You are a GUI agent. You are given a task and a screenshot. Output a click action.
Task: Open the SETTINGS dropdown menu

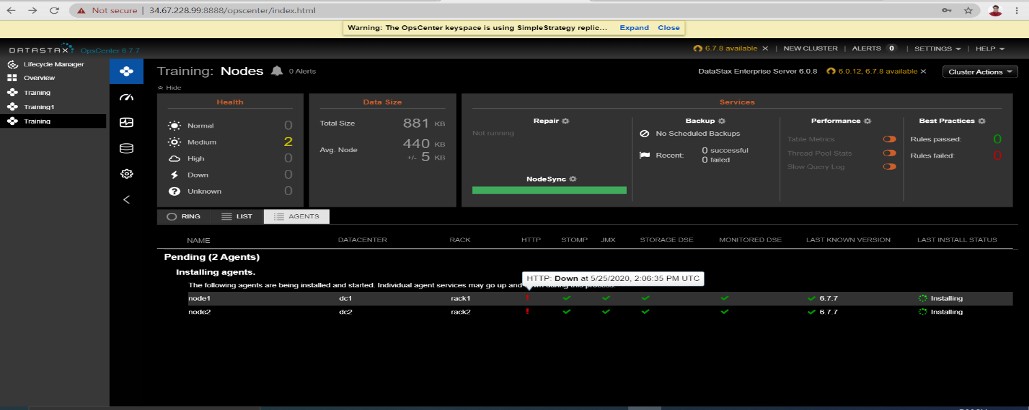937,49
